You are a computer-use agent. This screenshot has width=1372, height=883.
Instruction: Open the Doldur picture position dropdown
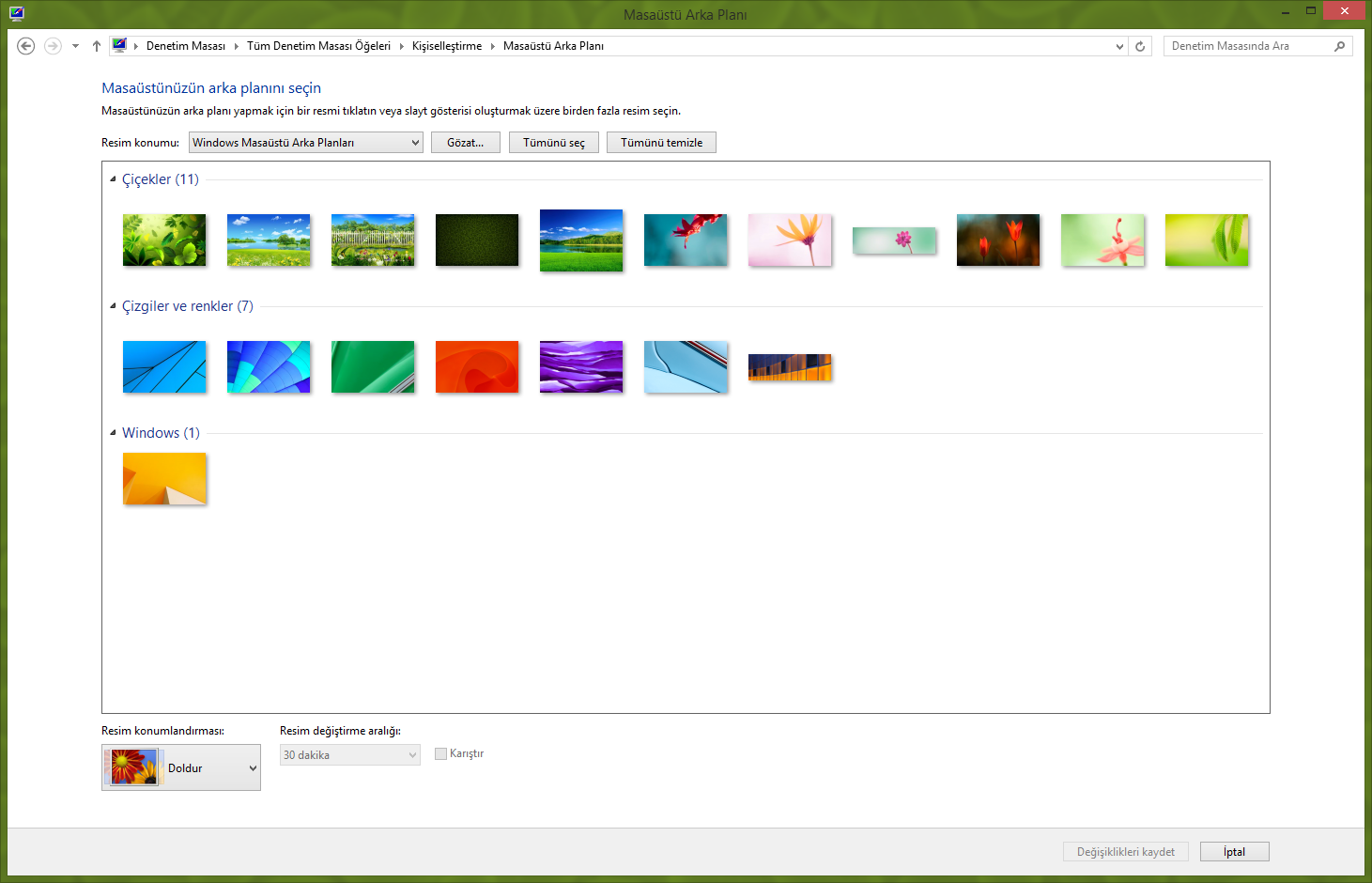(181, 767)
